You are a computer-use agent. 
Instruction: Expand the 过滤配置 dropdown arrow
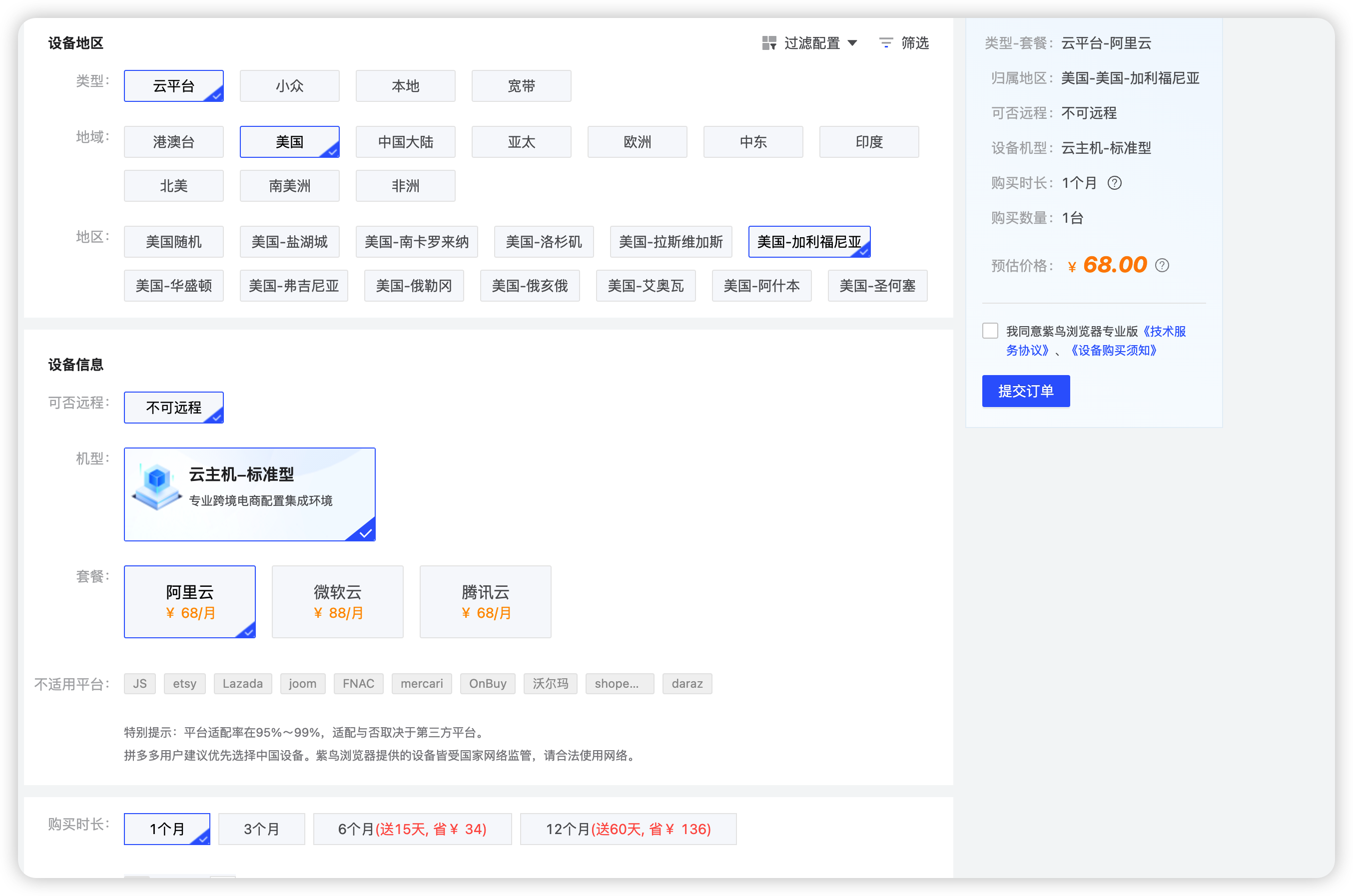(x=854, y=42)
